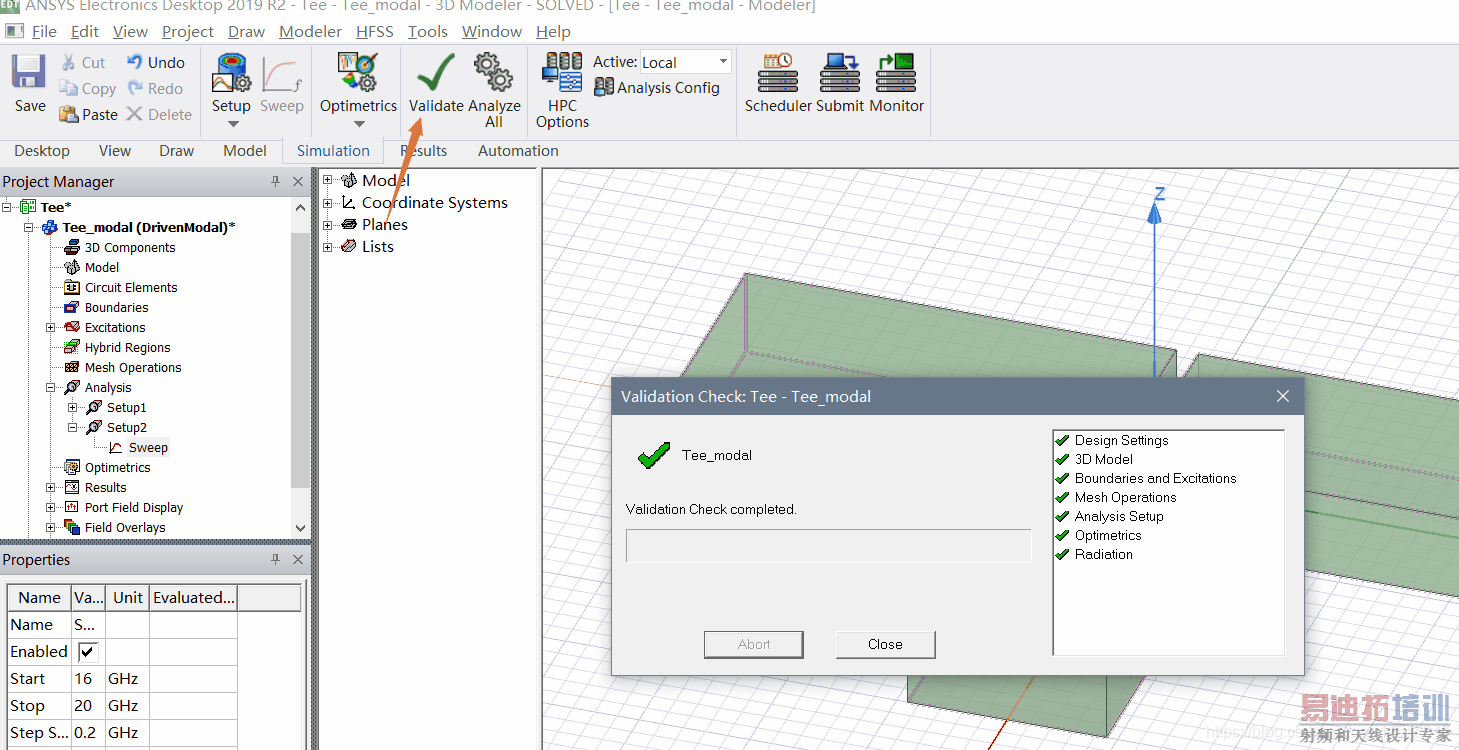Expand the Field Overlays node

pyautogui.click(x=51, y=528)
